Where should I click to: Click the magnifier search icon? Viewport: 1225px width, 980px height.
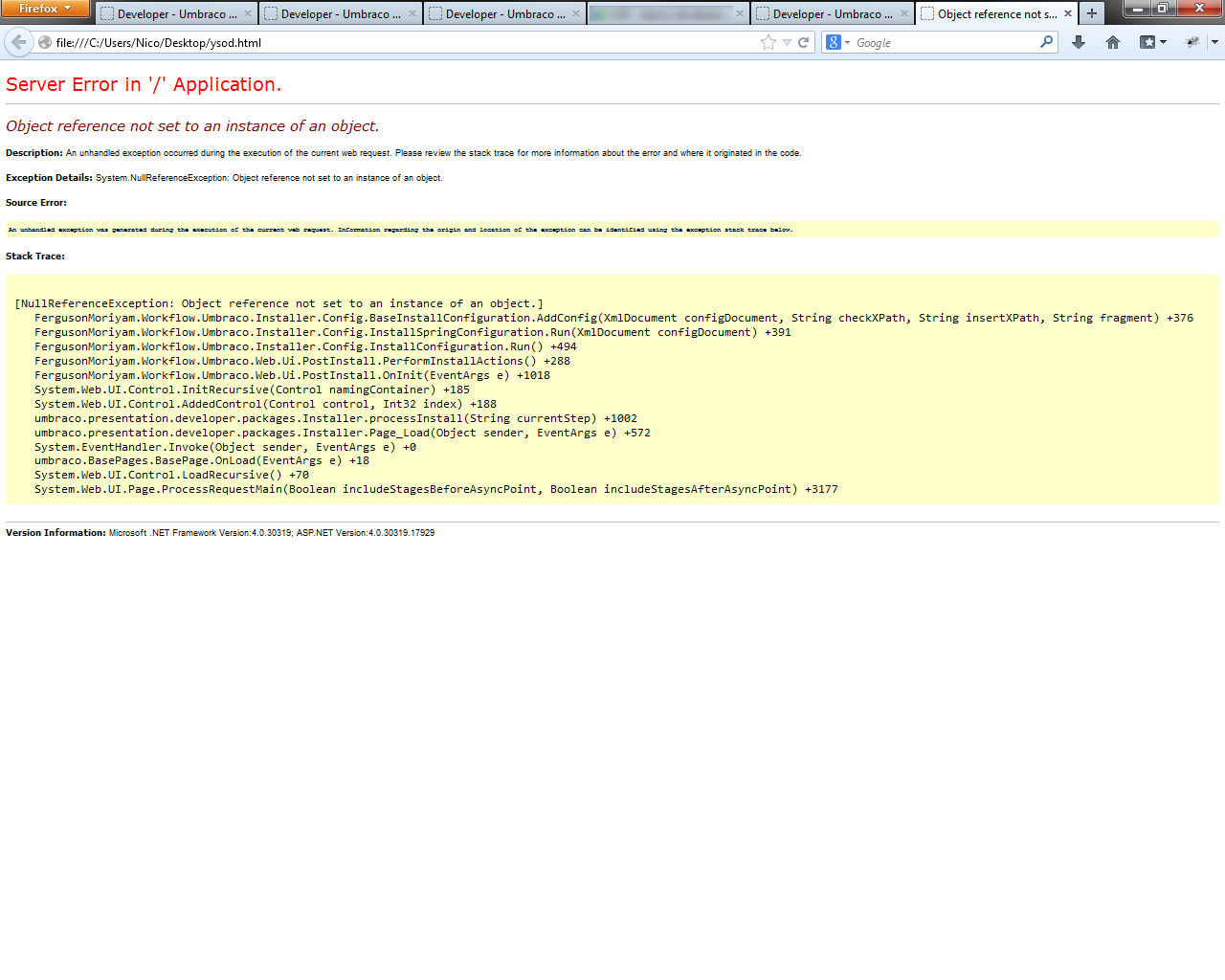point(1046,42)
